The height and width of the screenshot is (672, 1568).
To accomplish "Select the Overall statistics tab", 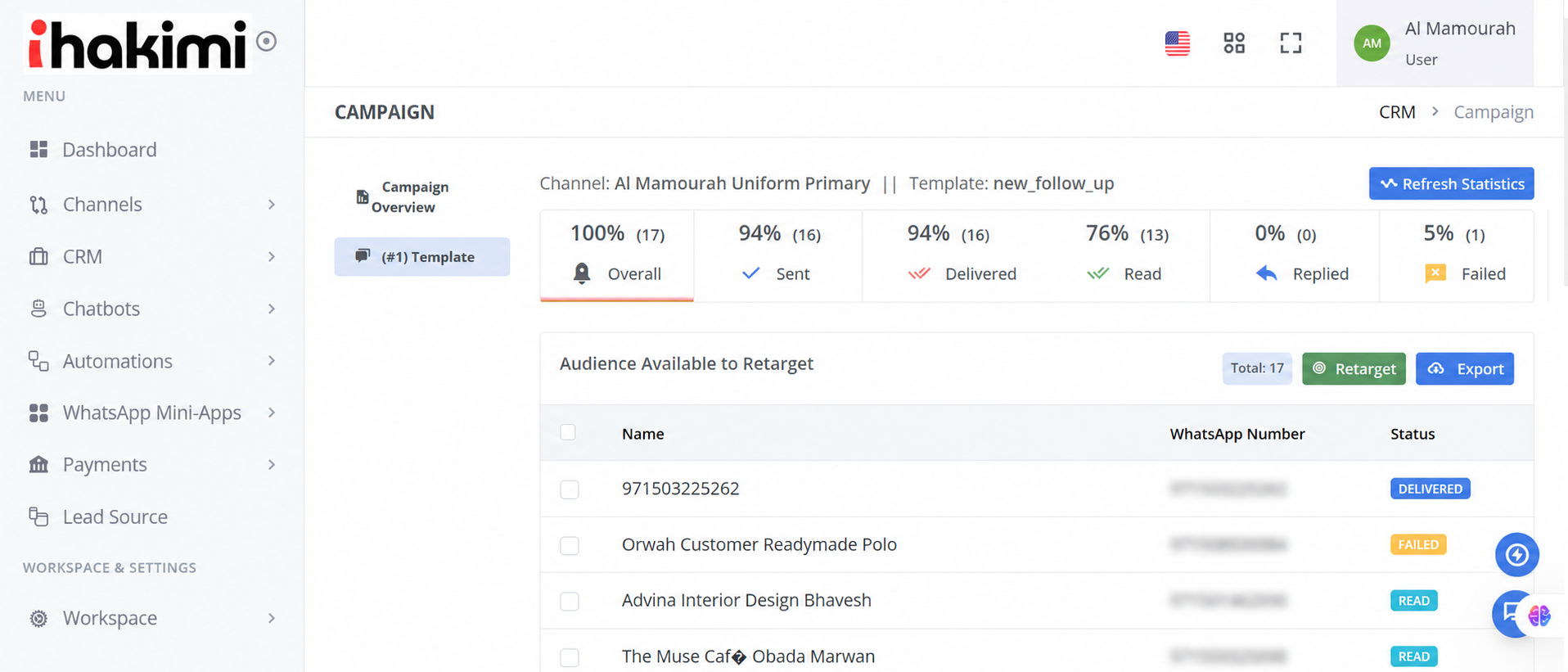I will pyautogui.click(x=617, y=255).
